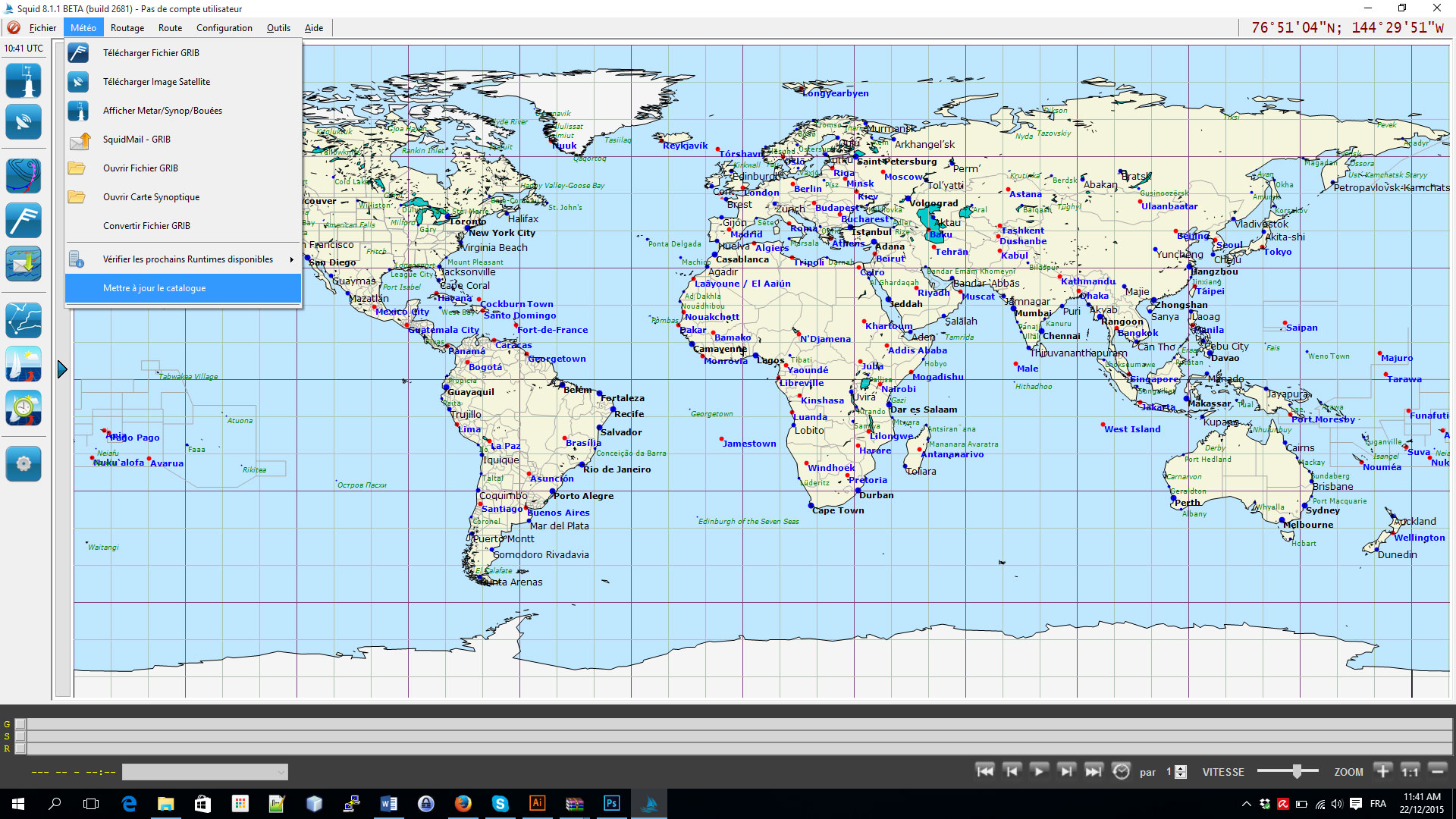This screenshot has height=819, width=1456.
Task: Click Ouvrir Carte Synoptique entry
Action: tap(151, 197)
